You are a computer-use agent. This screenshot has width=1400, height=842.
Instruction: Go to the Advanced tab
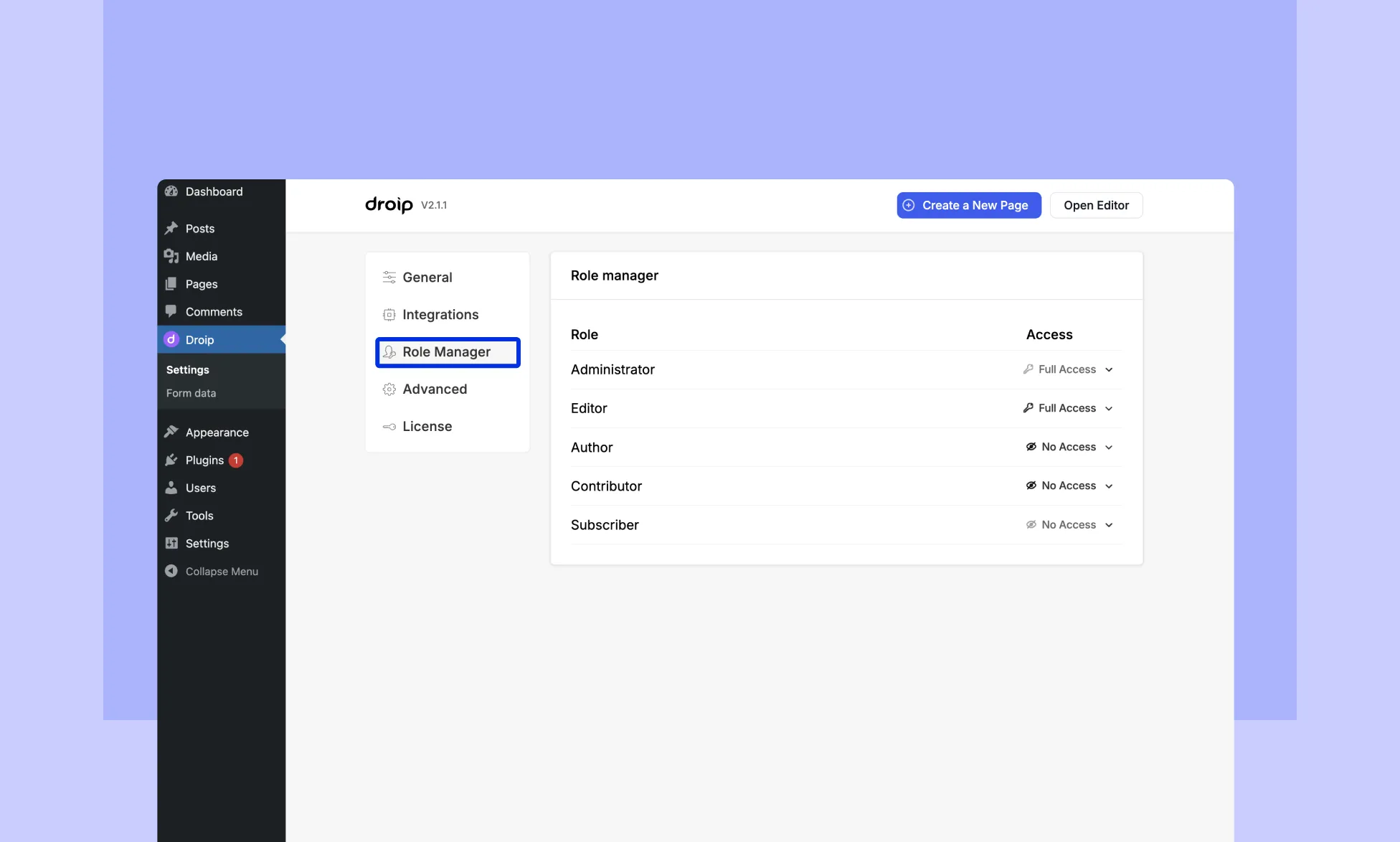click(x=448, y=389)
